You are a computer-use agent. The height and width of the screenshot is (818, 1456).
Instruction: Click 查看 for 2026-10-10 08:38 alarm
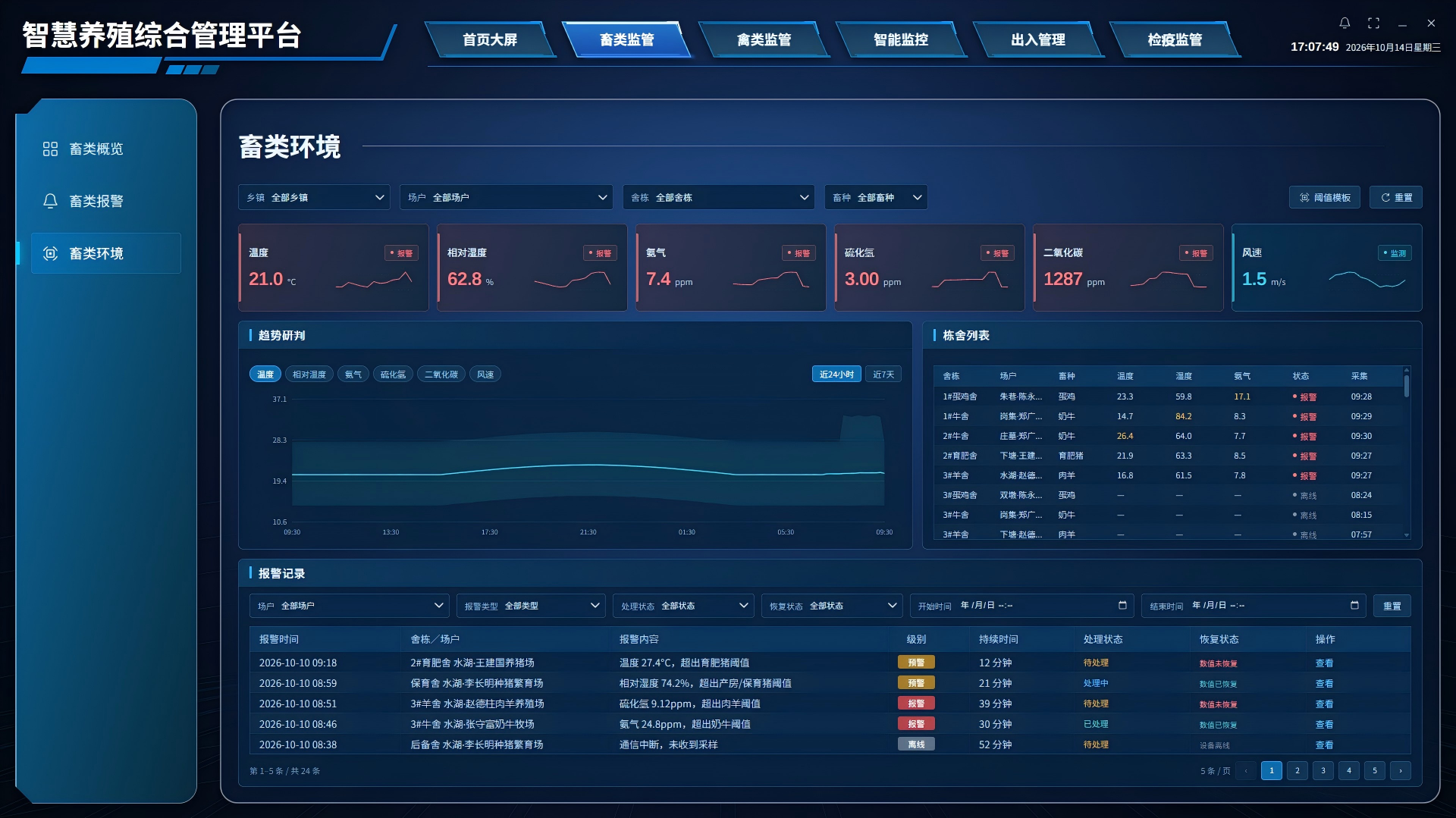1324,744
